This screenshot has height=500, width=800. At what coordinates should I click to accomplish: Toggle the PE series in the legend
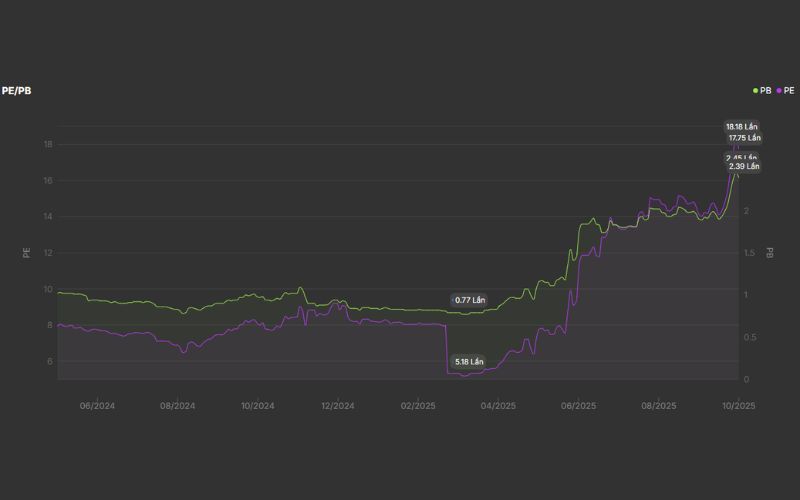click(788, 90)
